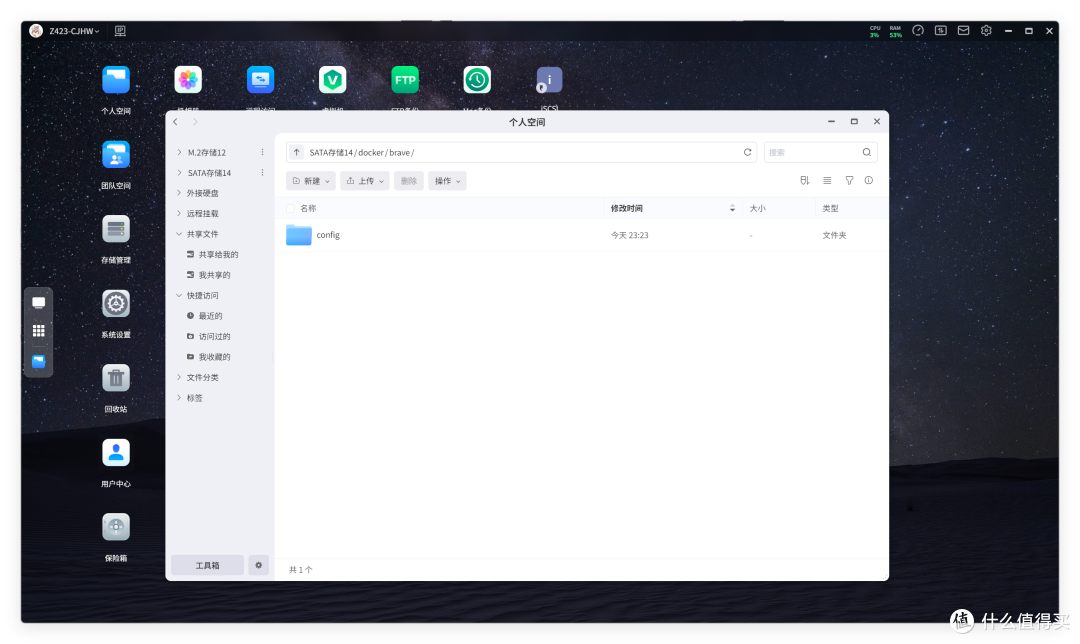Image resolution: width=1080 pixels, height=644 pixels.
Task: Open the app grid in left dock
Action: (x=39, y=331)
